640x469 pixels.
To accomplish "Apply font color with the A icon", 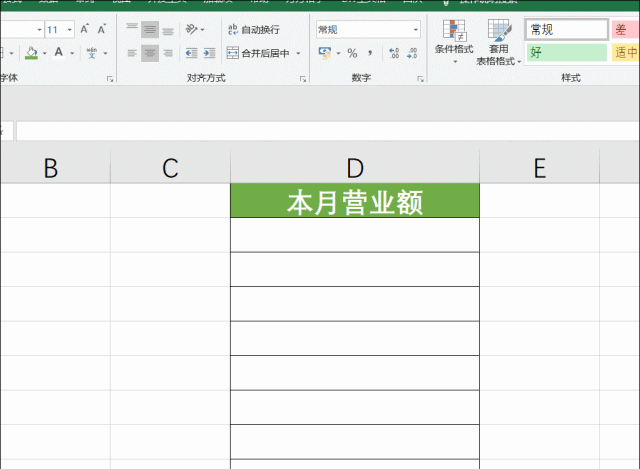I will 59,53.
